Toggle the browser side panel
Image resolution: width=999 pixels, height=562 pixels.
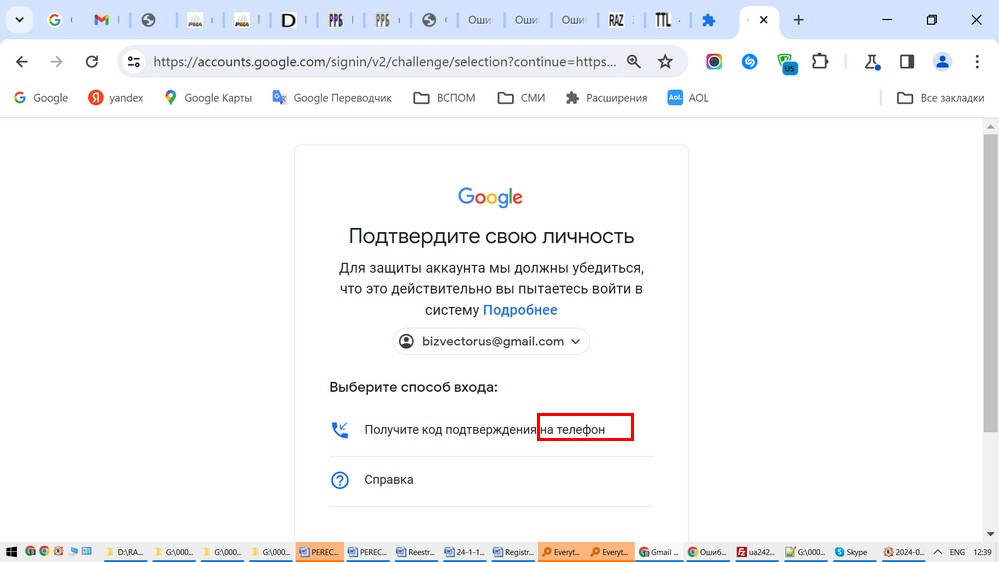pyautogui.click(x=907, y=62)
